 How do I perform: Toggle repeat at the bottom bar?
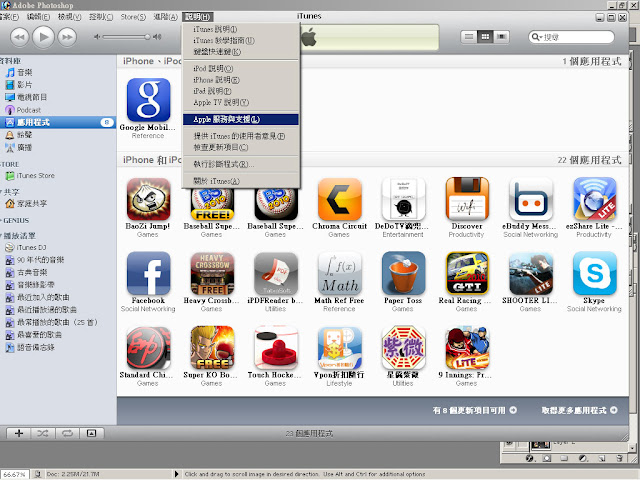[67, 433]
